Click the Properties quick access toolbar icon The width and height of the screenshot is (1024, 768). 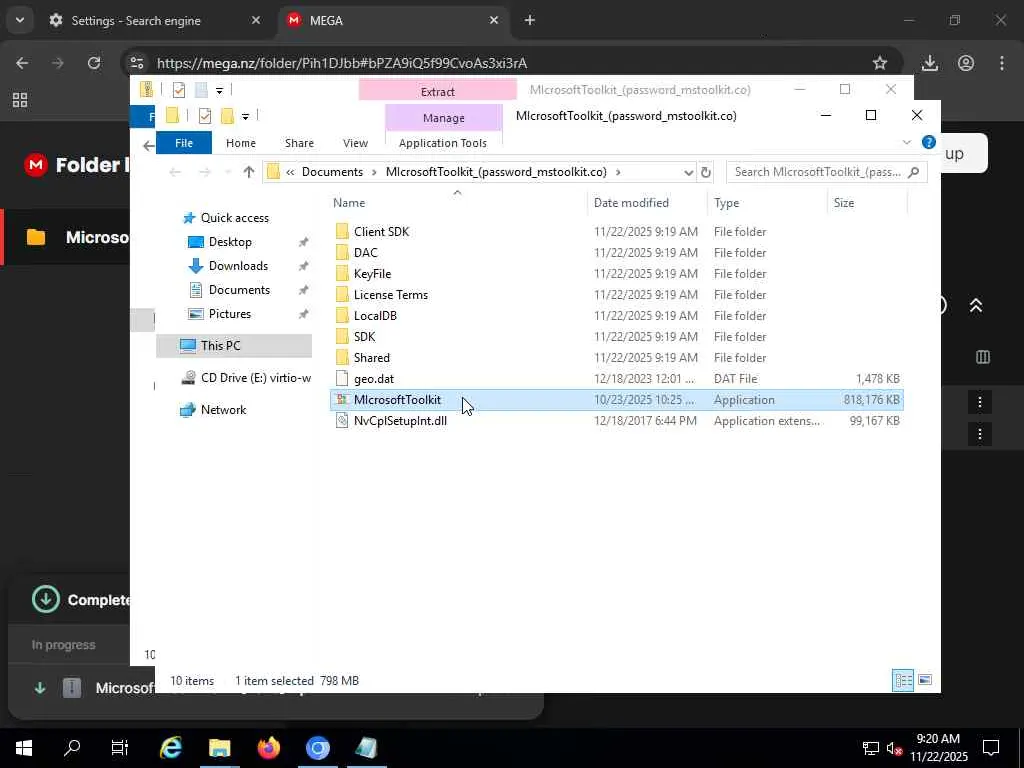point(204,116)
